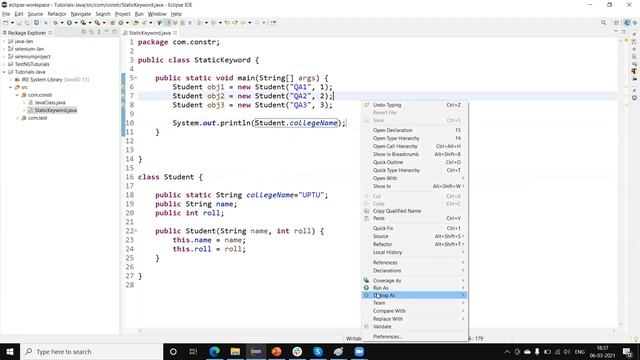The width and height of the screenshot is (640, 360).
Task: Open Zoom from the taskbar
Action: [x=359, y=351]
